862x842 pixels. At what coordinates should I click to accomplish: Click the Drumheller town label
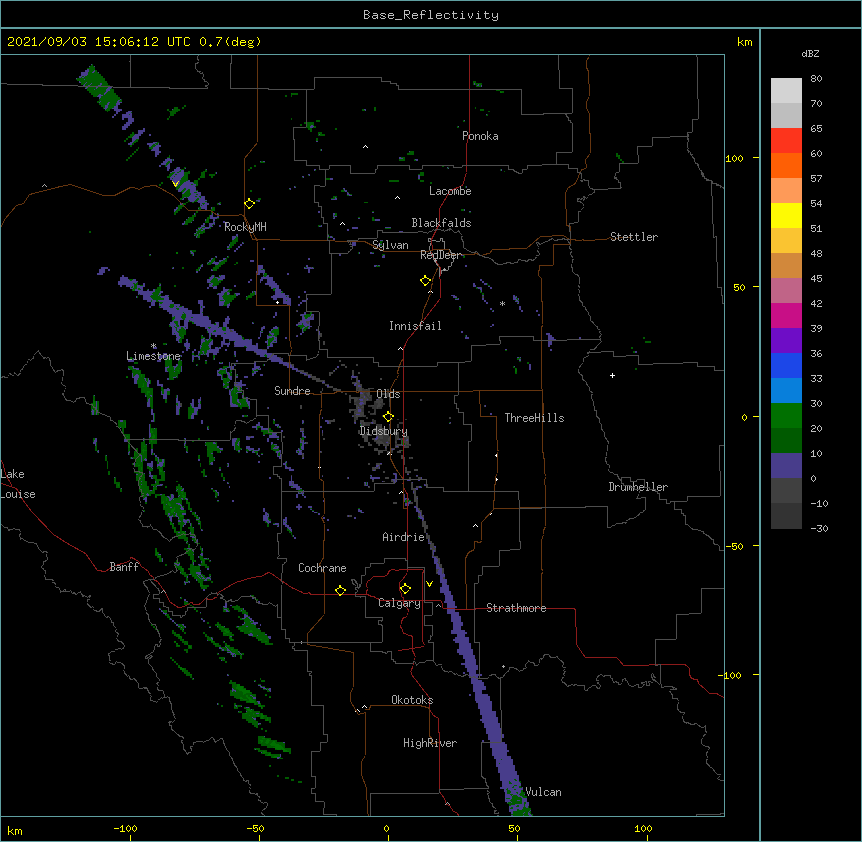tap(638, 487)
